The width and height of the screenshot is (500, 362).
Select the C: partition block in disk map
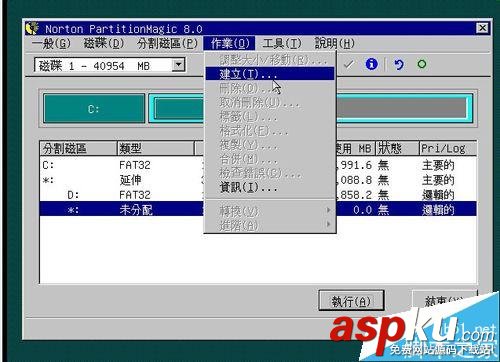click(x=94, y=109)
